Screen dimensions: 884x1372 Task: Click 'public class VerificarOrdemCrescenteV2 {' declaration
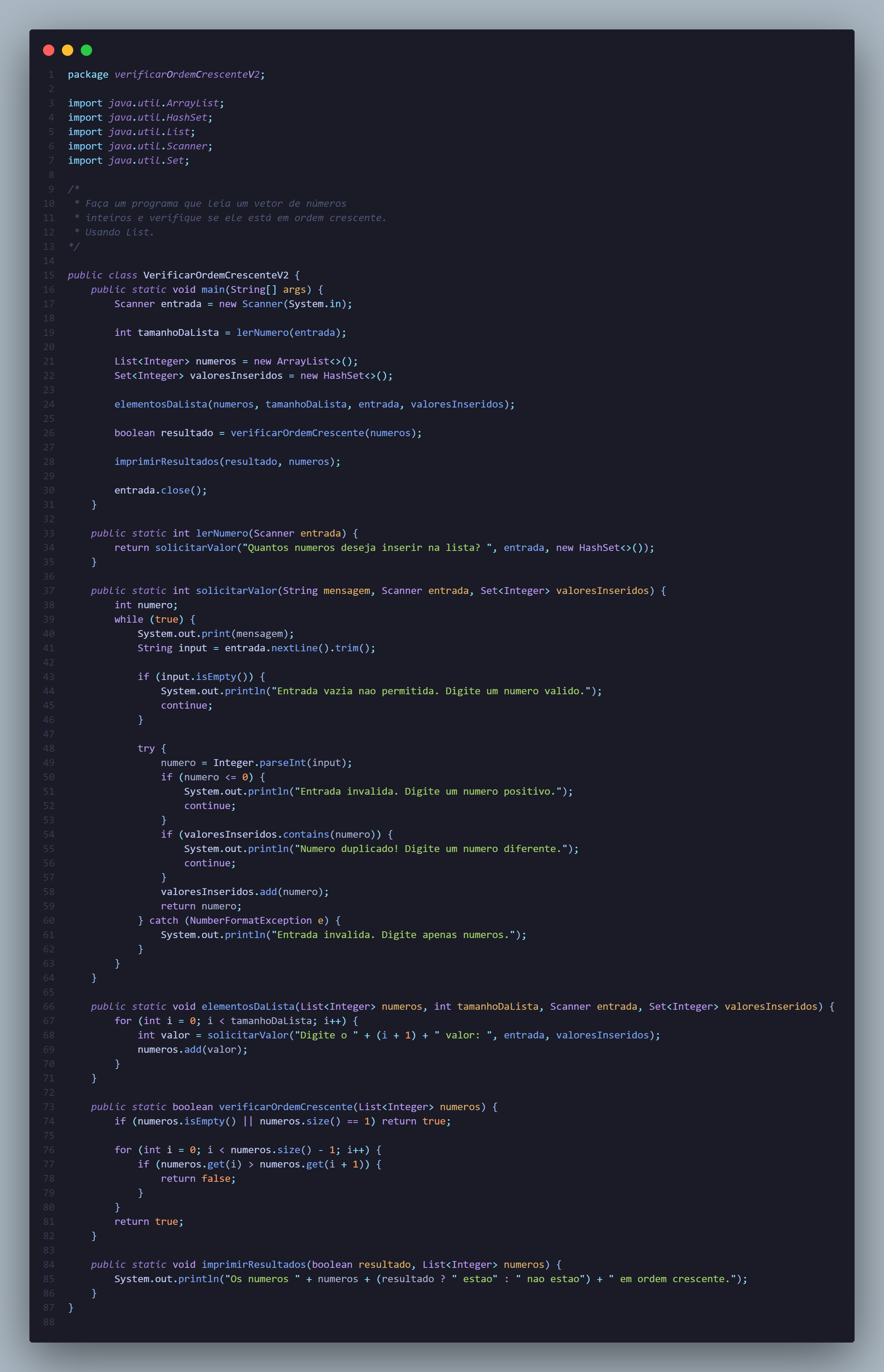184,275
